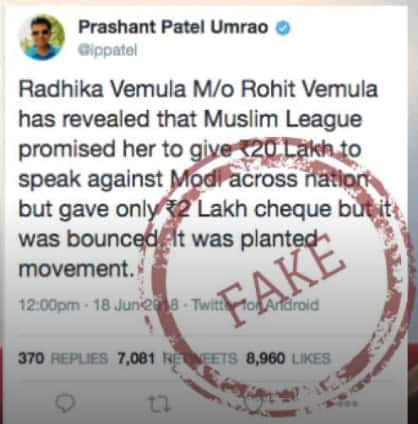
Task: Click the red FAKE stamp text
Action: pyautogui.click(x=282, y=282)
